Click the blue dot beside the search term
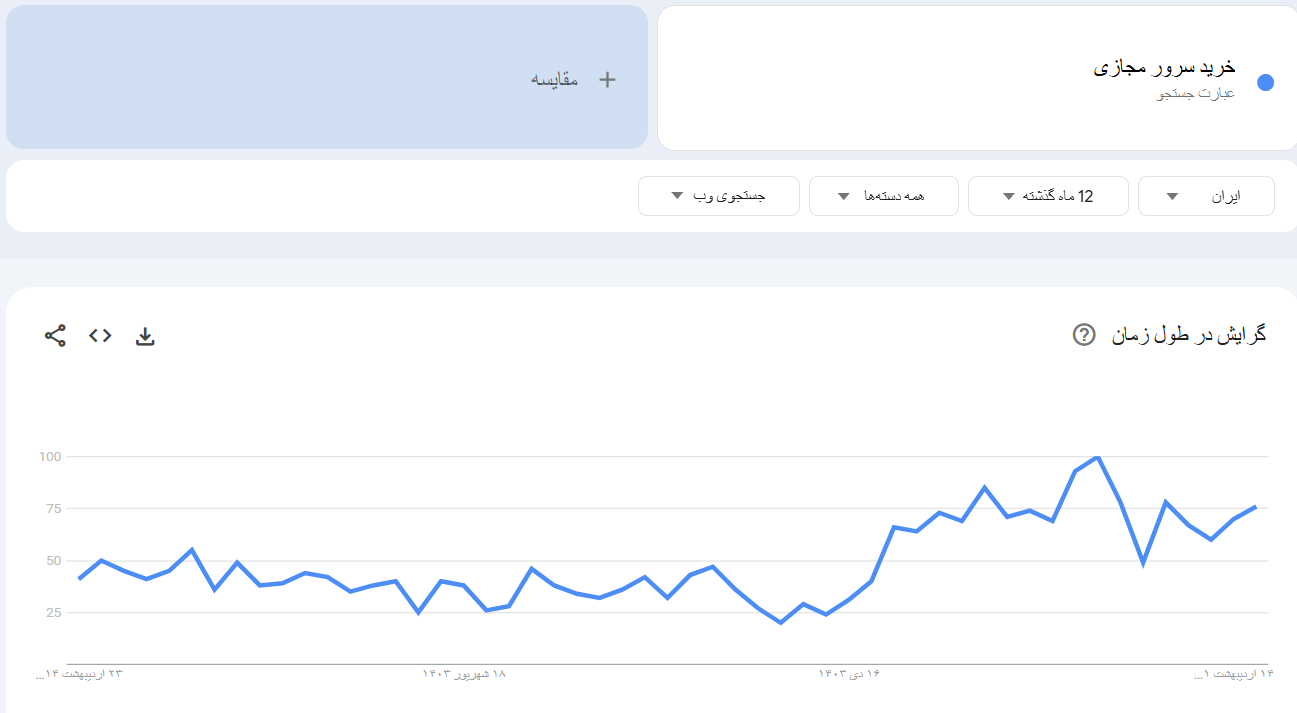This screenshot has width=1297, height=713. (1265, 83)
